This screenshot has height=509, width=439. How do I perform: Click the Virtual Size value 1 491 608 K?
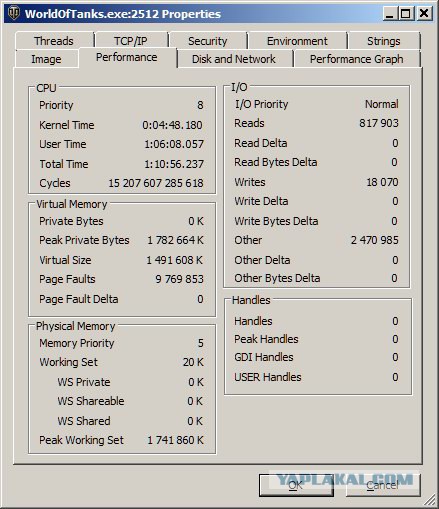coord(175,260)
